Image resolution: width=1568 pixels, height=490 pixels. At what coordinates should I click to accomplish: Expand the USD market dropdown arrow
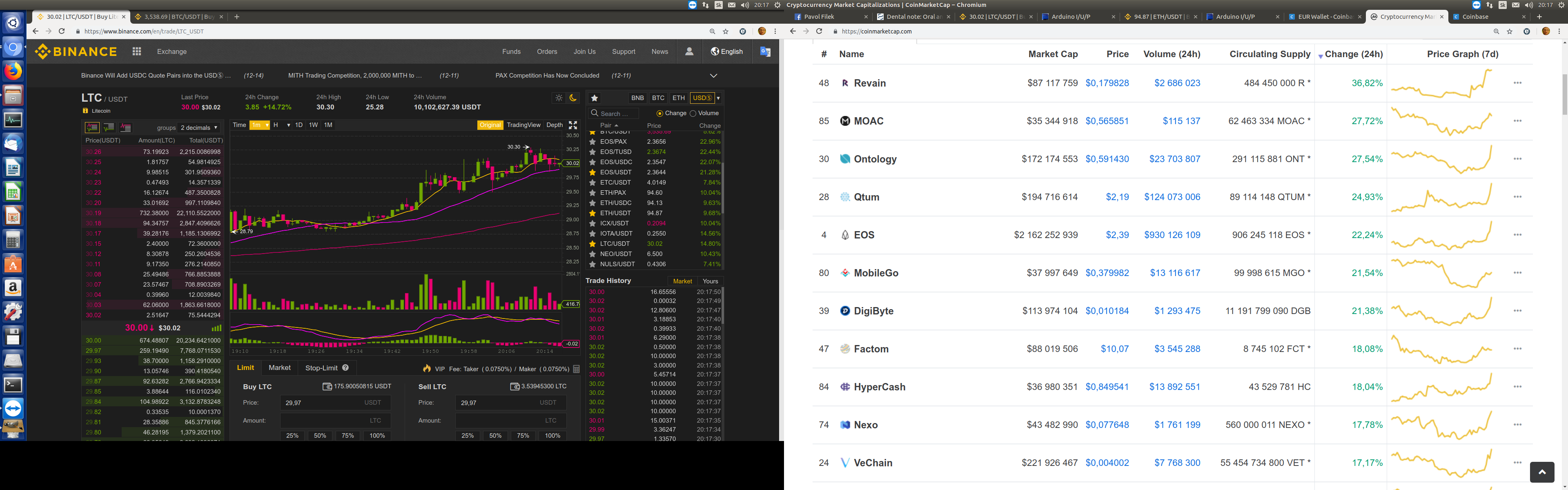point(718,98)
